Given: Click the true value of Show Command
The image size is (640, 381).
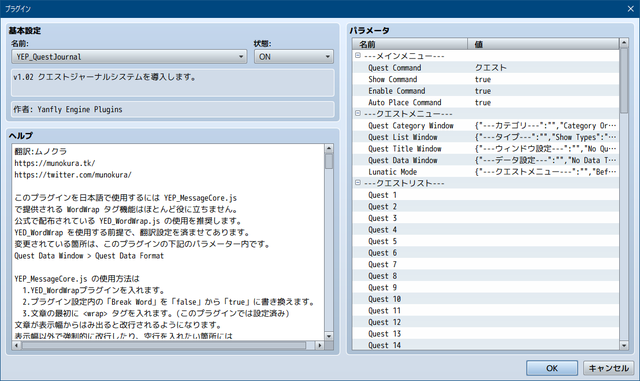Looking at the screenshot, I should [x=483, y=79].
